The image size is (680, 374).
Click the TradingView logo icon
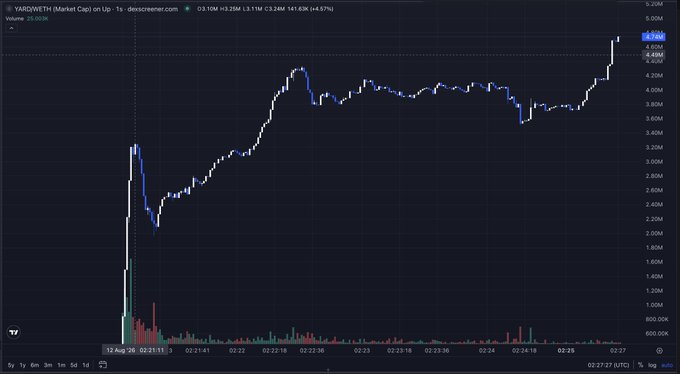[14, 333]
